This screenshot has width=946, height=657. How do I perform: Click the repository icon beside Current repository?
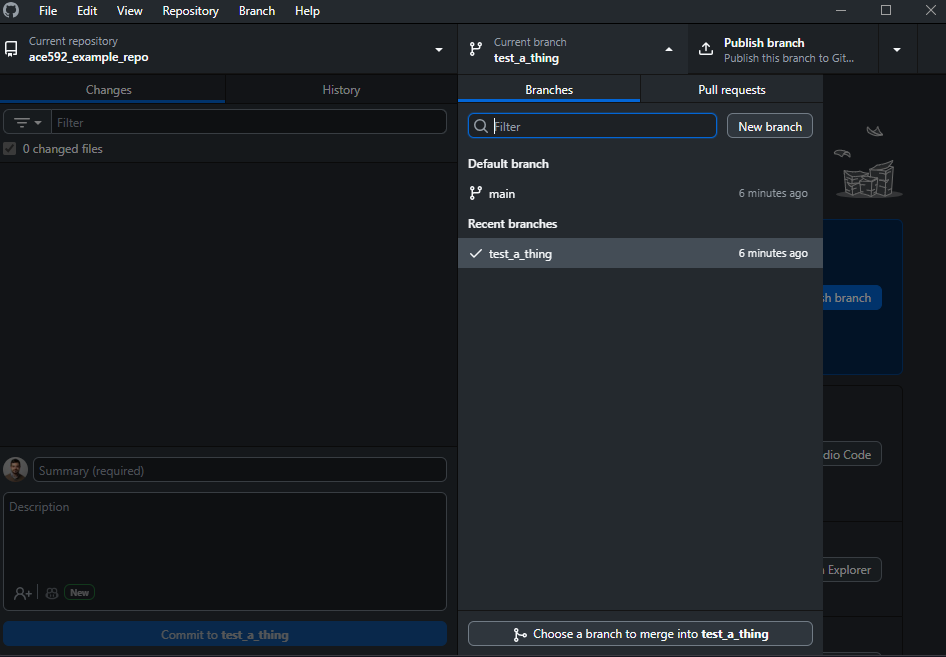pyautogui.click(x=11, y=49)
